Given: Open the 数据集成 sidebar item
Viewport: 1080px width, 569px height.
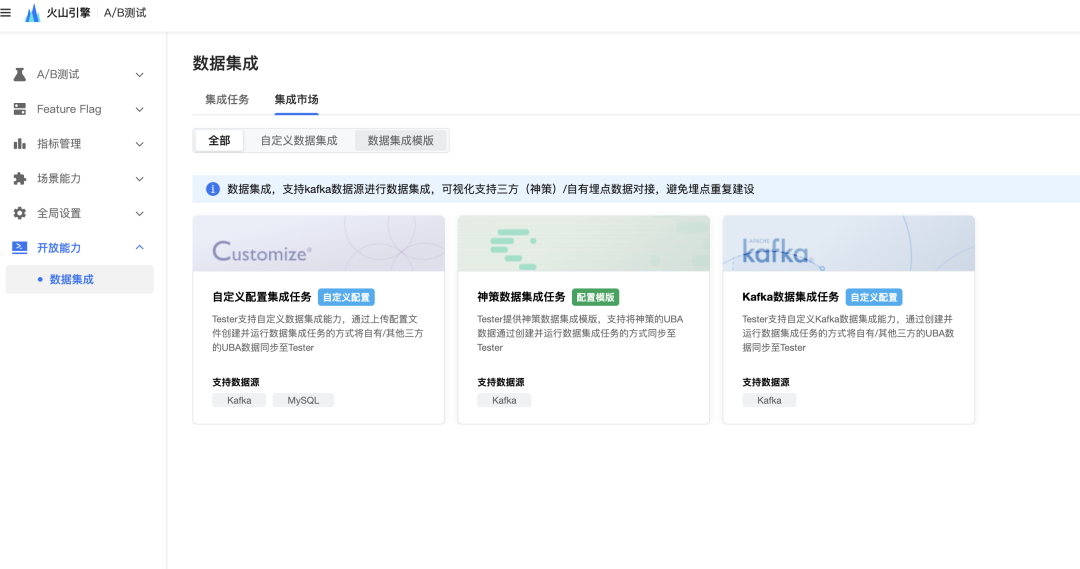Looking at the screenshot, I should [80, 279].
